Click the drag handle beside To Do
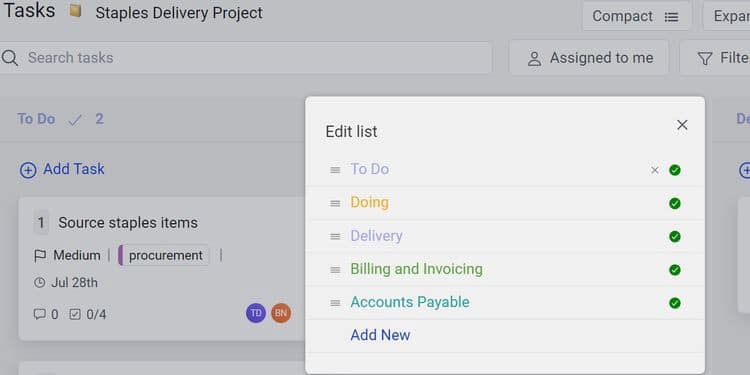The image size is (750, 375). coord(335,170)
